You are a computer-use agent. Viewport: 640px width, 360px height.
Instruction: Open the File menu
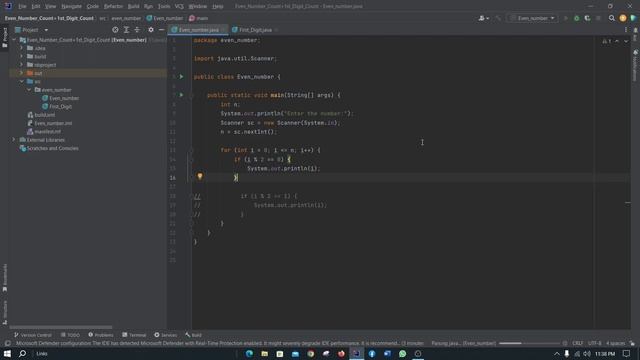click(x=22, y=6)
